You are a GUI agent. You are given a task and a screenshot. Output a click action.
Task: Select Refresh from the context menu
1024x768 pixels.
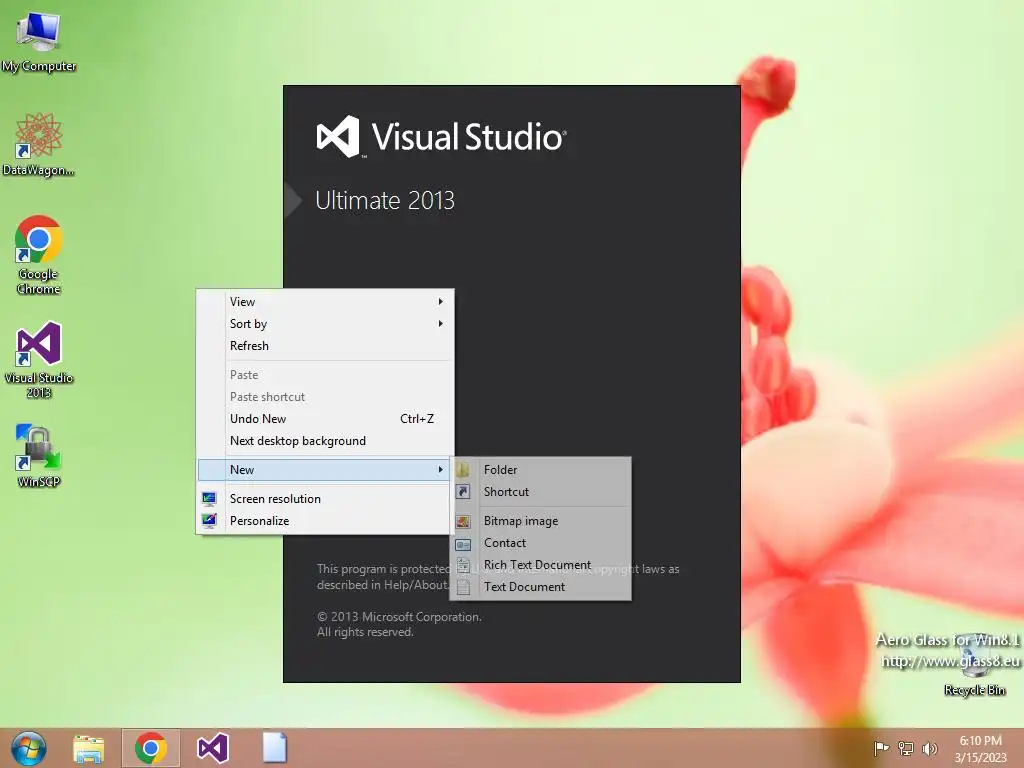coord(325,345)
